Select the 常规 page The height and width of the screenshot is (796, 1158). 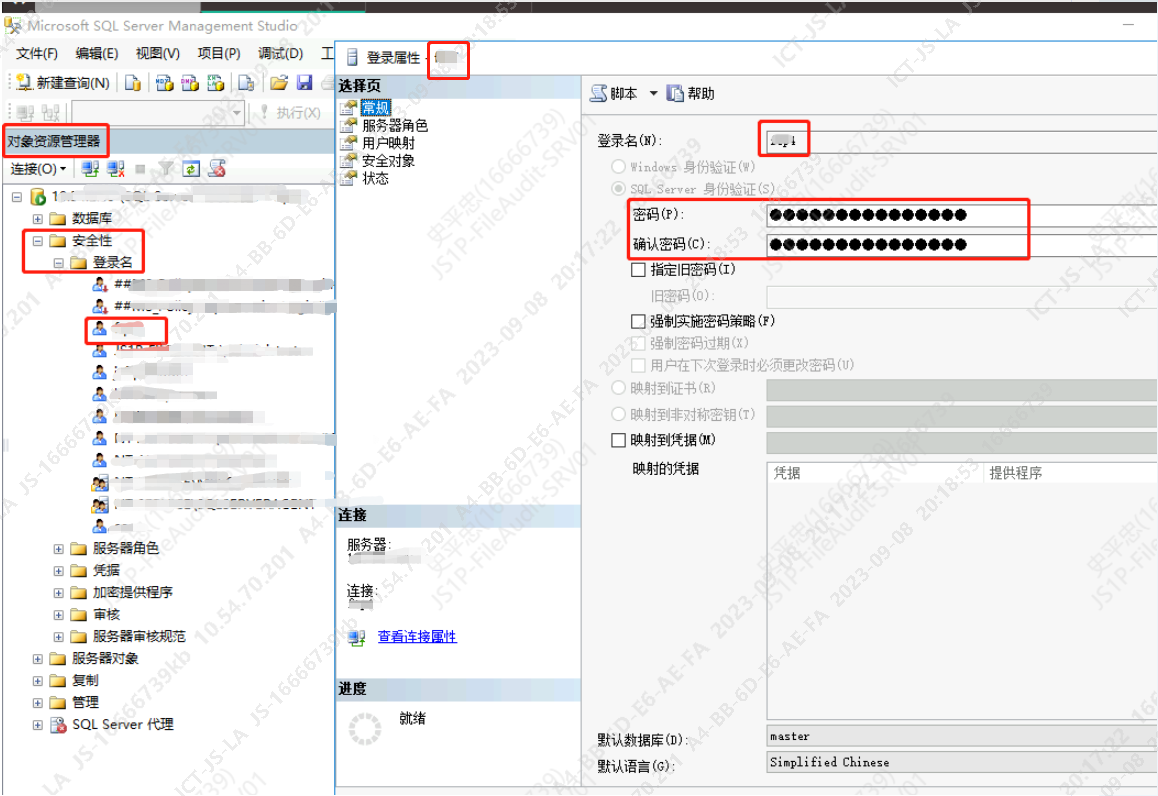point(375,108)
